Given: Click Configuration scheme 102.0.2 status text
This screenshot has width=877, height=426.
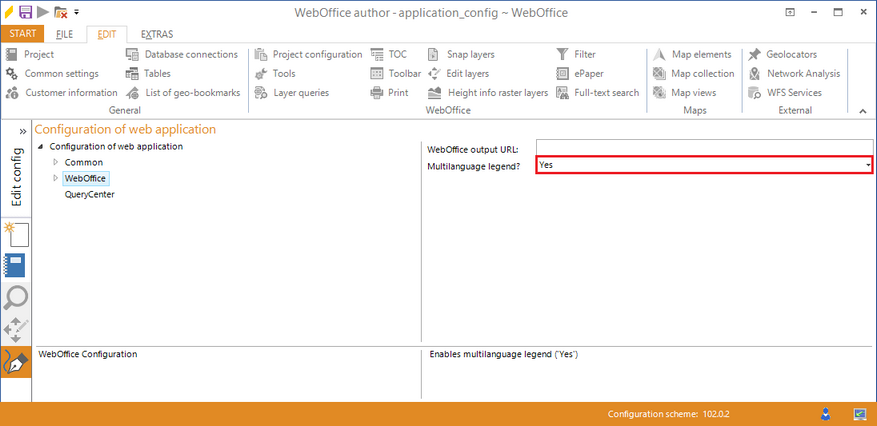Looking at the screenshot, I should [x=669, y=414].
